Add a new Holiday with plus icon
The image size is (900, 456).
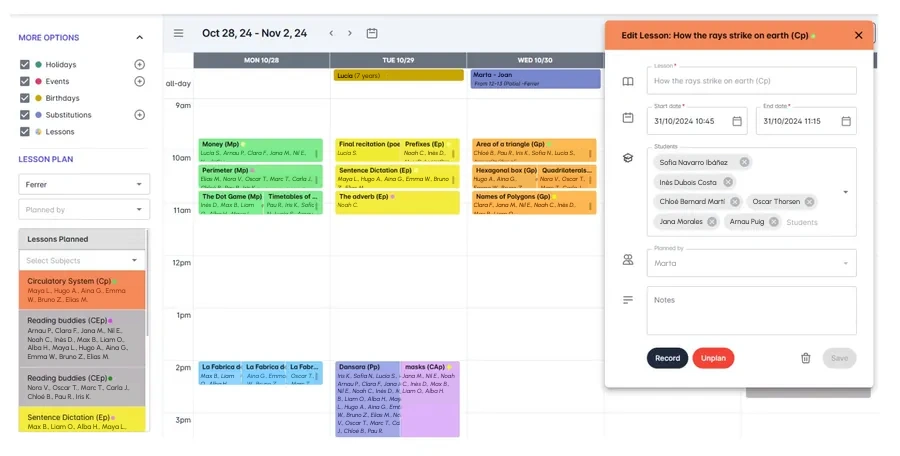click(139, 64)
